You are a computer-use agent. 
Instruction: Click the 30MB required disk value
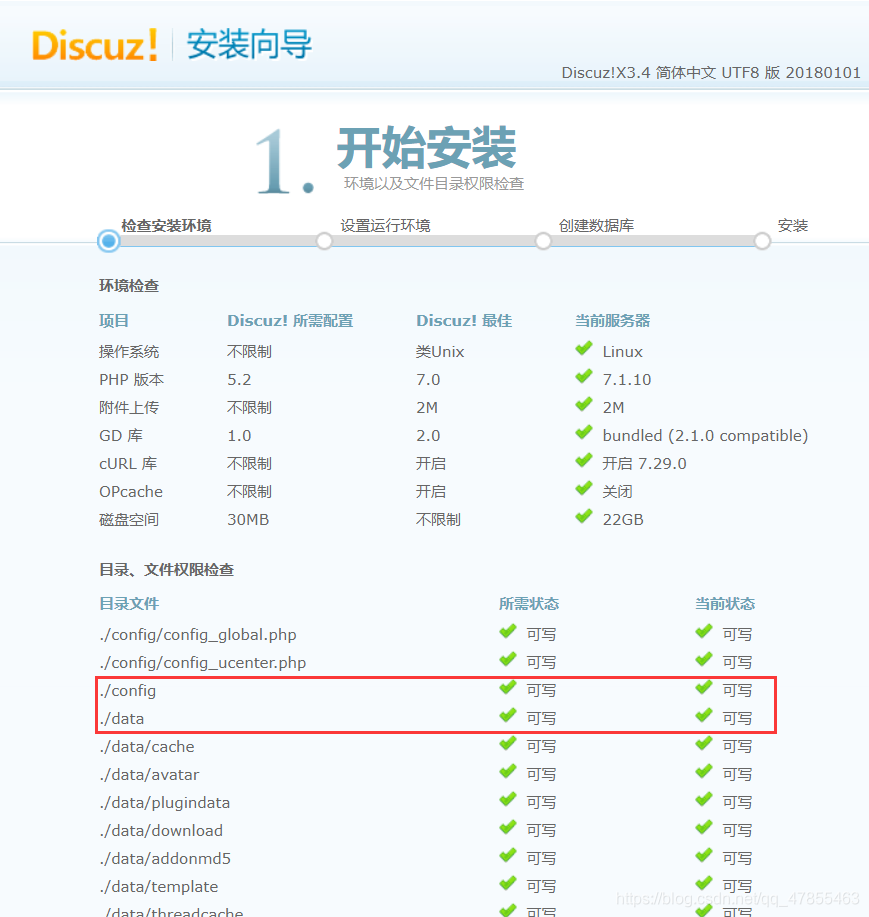(x=248, y=520)
